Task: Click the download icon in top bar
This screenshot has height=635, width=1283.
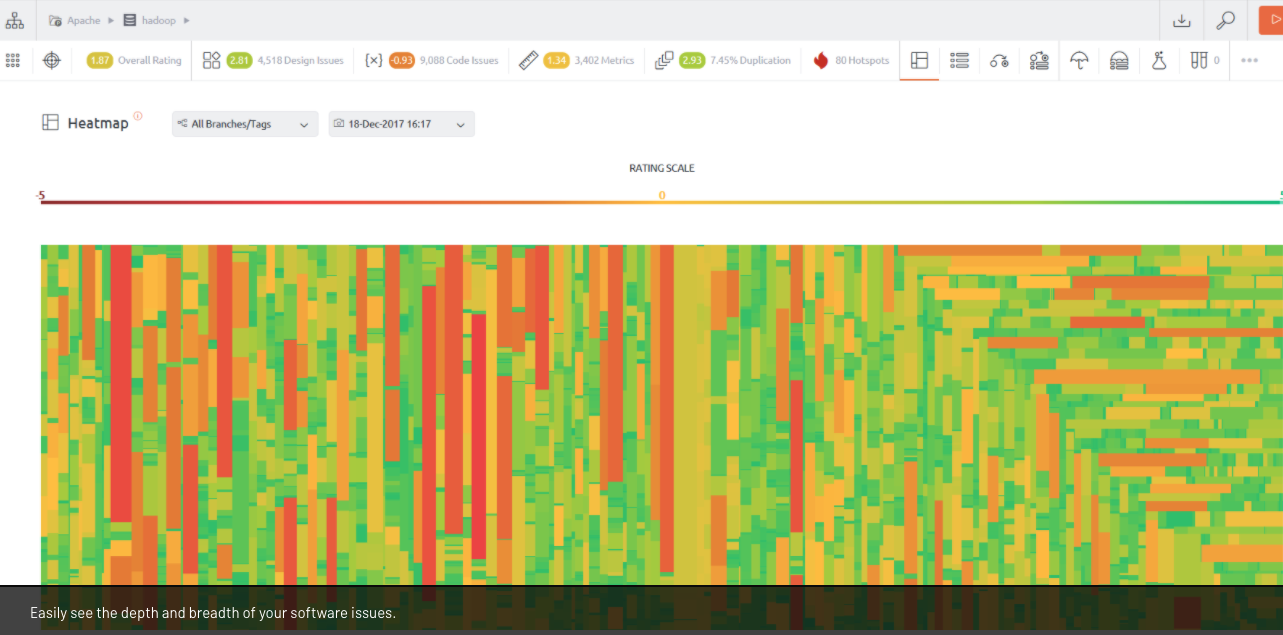Action: (1182, 20)
